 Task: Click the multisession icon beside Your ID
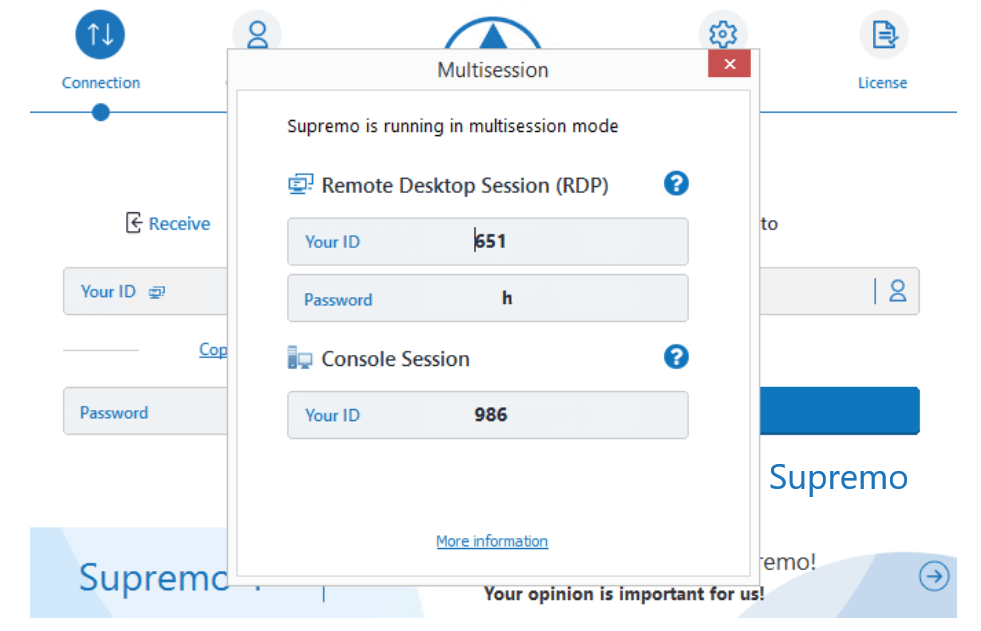(x=156, y=292)
